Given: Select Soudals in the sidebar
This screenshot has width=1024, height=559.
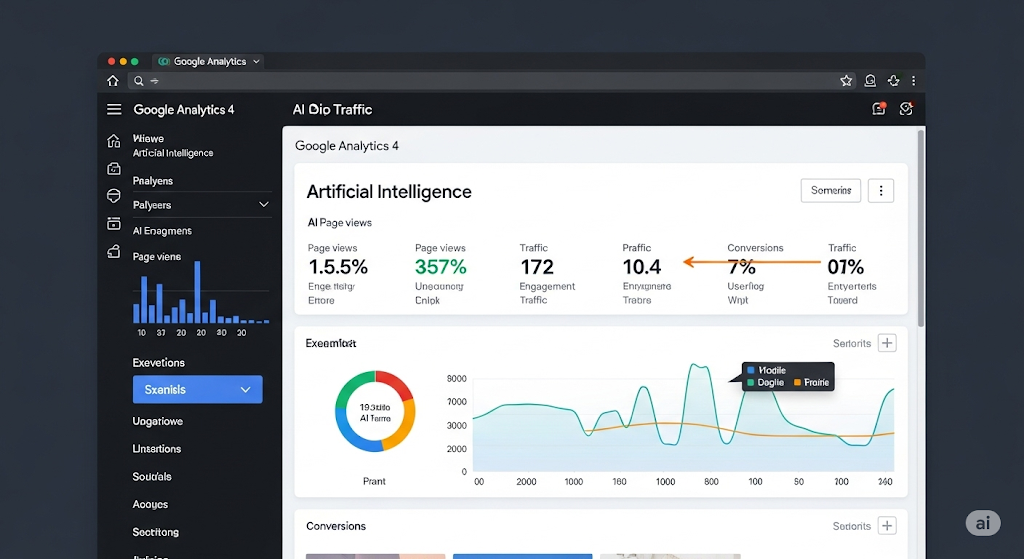Looking at the screenshot, I should [152, 477].
